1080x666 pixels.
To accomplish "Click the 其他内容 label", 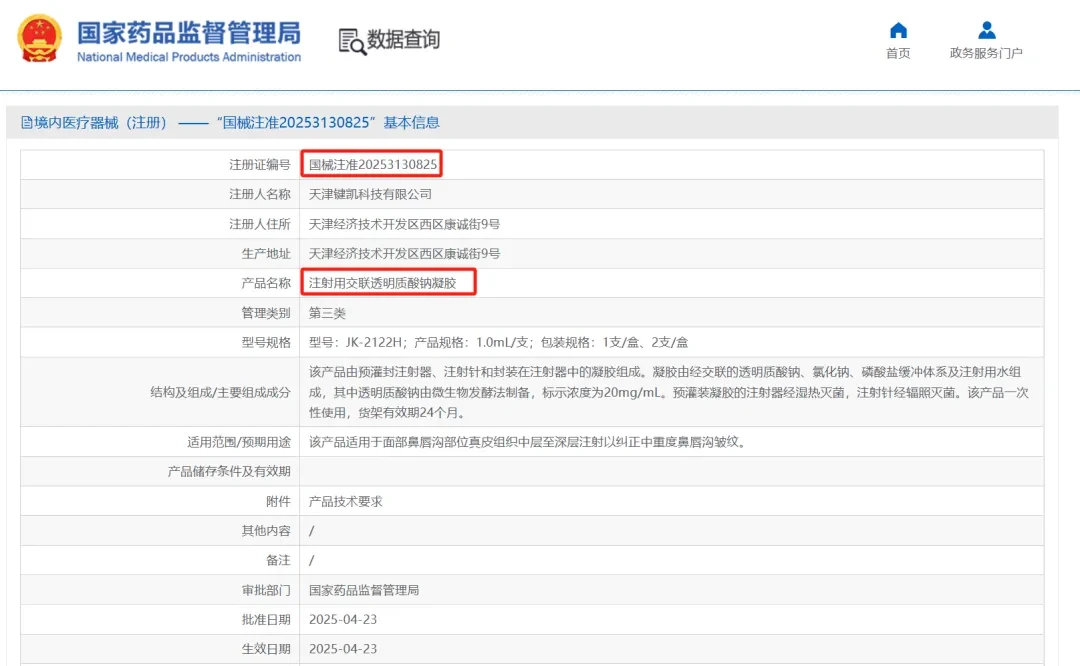I will [266, 530].
